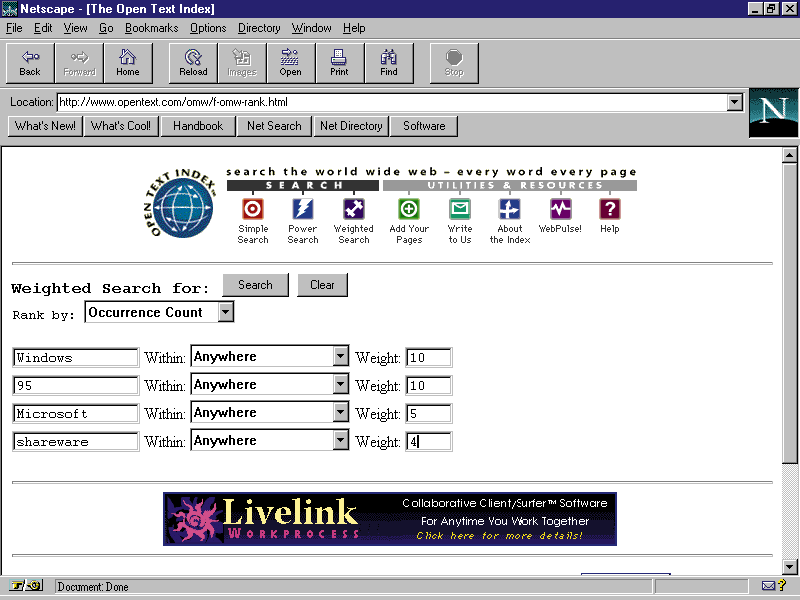Screen dimensions: 800x600
Task: Open the Bookmarks menu
Action: pos(152,28)
